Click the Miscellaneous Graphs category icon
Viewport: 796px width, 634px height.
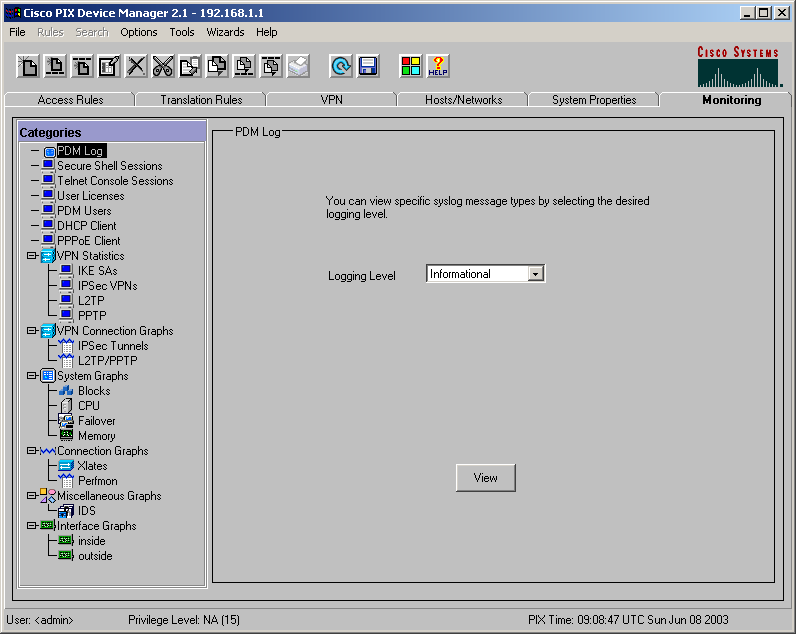48,495
